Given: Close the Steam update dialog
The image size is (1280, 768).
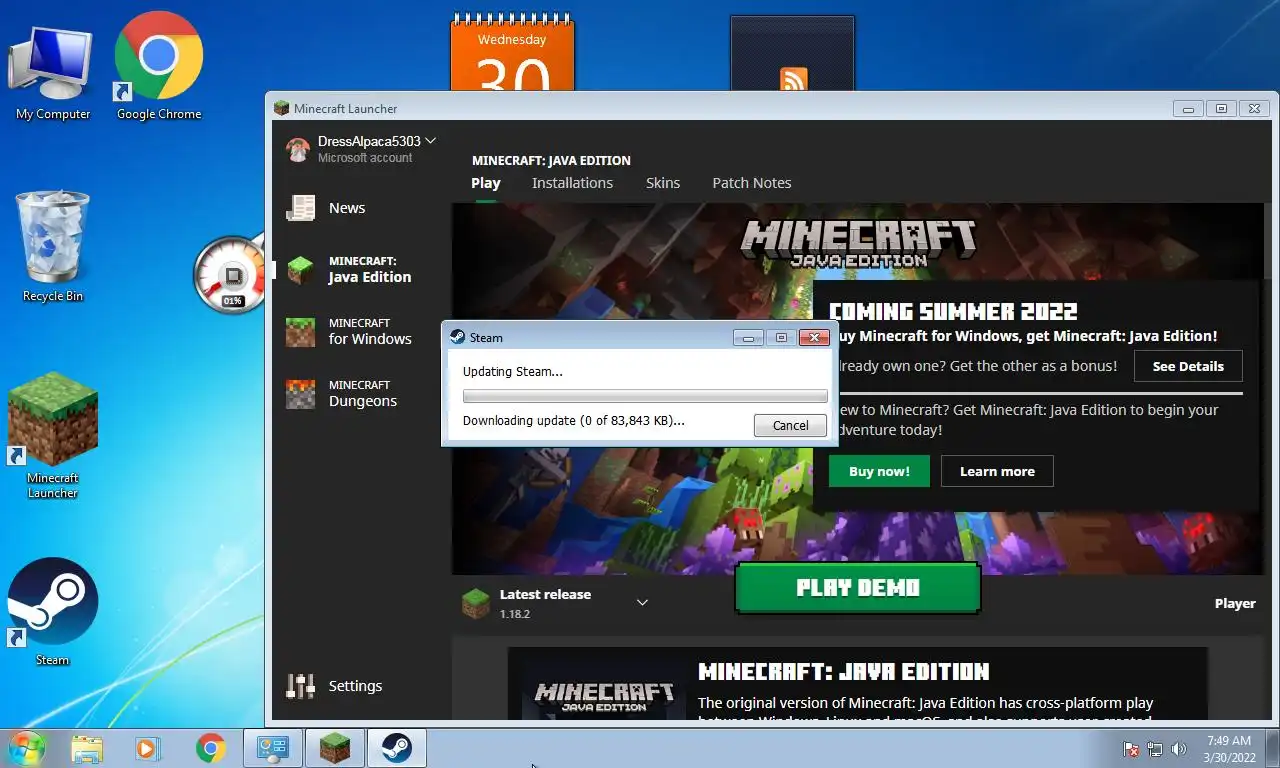Looking at the screenshot, I should coord(814,338).
